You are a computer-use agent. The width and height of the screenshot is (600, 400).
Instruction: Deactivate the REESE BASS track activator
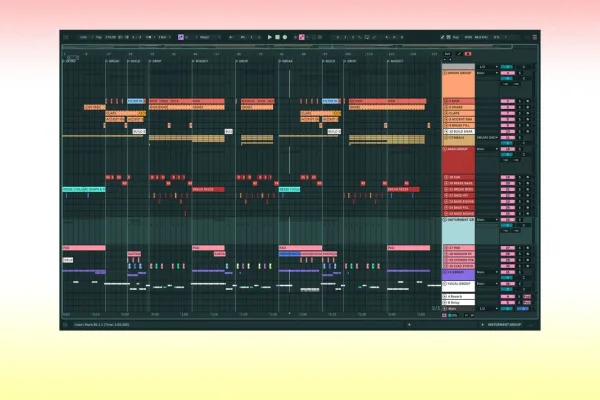(x=508, y=184)
